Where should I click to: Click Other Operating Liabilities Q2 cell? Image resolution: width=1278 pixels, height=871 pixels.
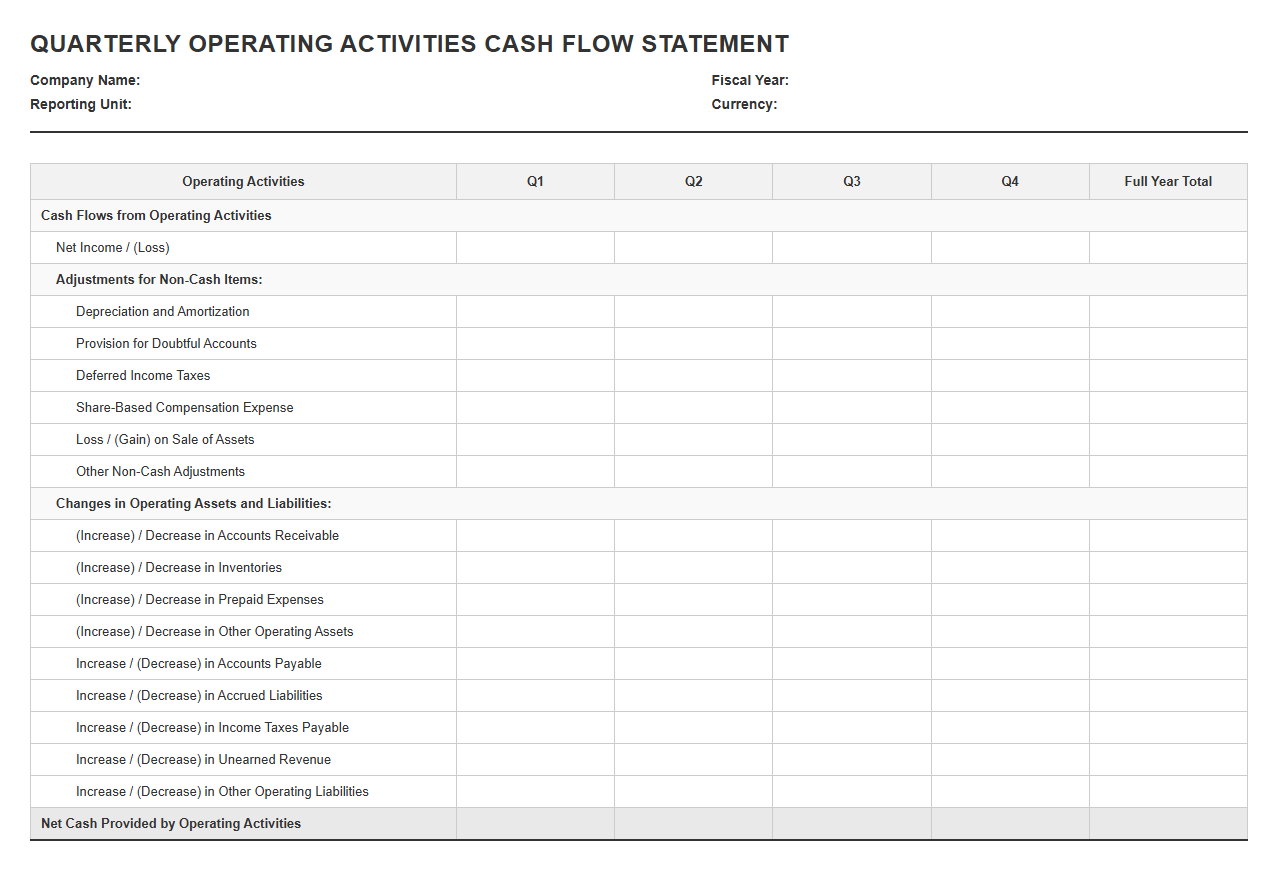tap(694, 791)
